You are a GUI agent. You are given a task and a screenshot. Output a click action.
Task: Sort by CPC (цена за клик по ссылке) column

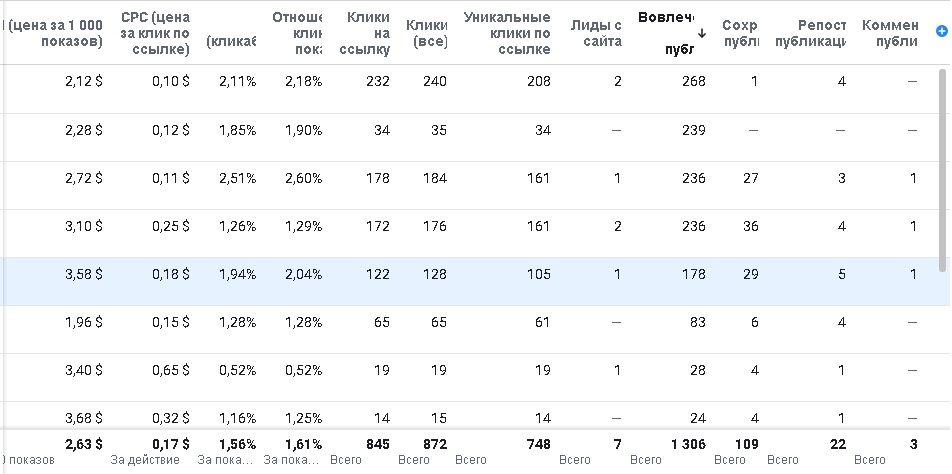[154, 33]
